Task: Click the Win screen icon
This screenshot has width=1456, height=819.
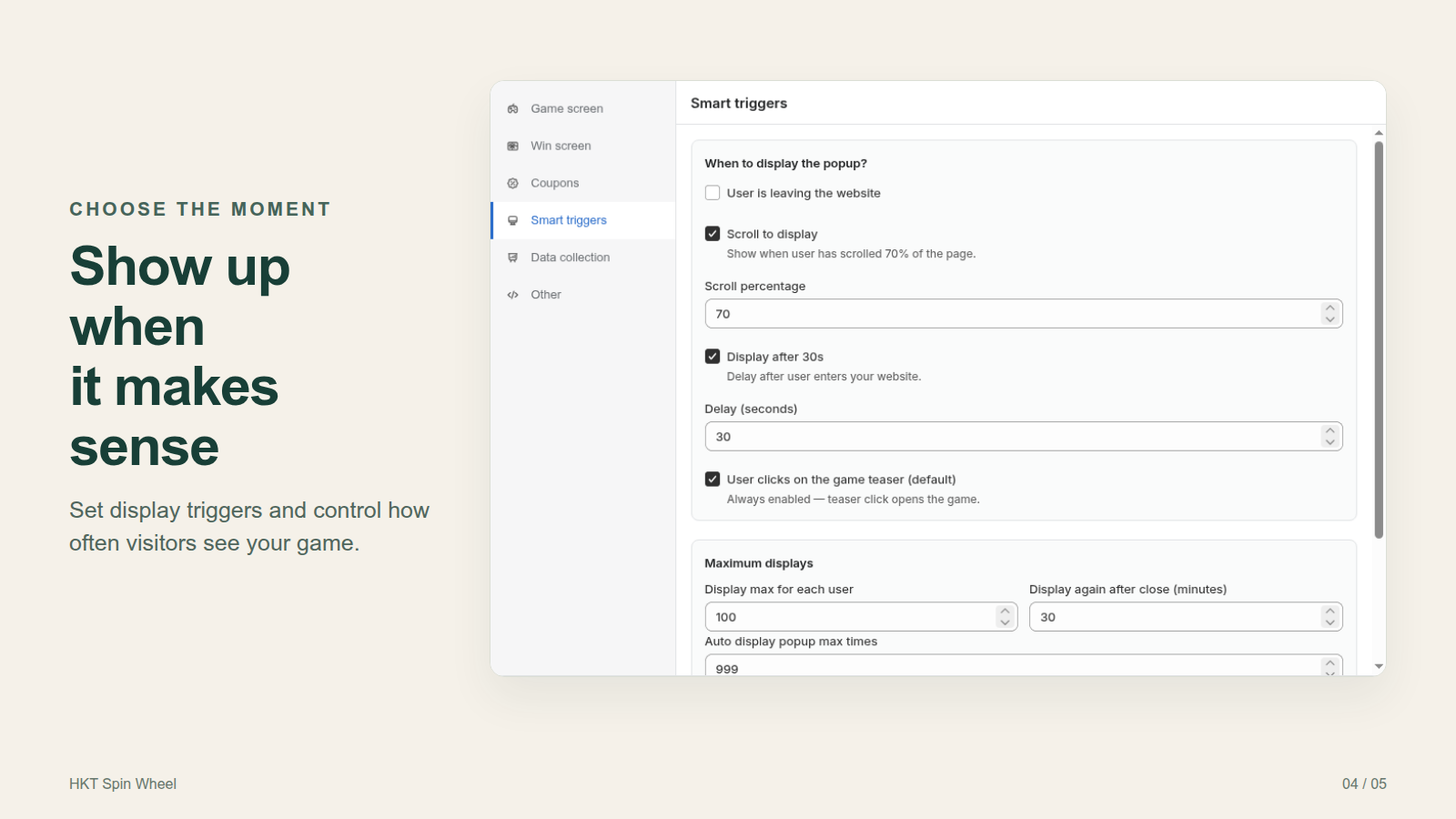Action: tap(513, 147)
